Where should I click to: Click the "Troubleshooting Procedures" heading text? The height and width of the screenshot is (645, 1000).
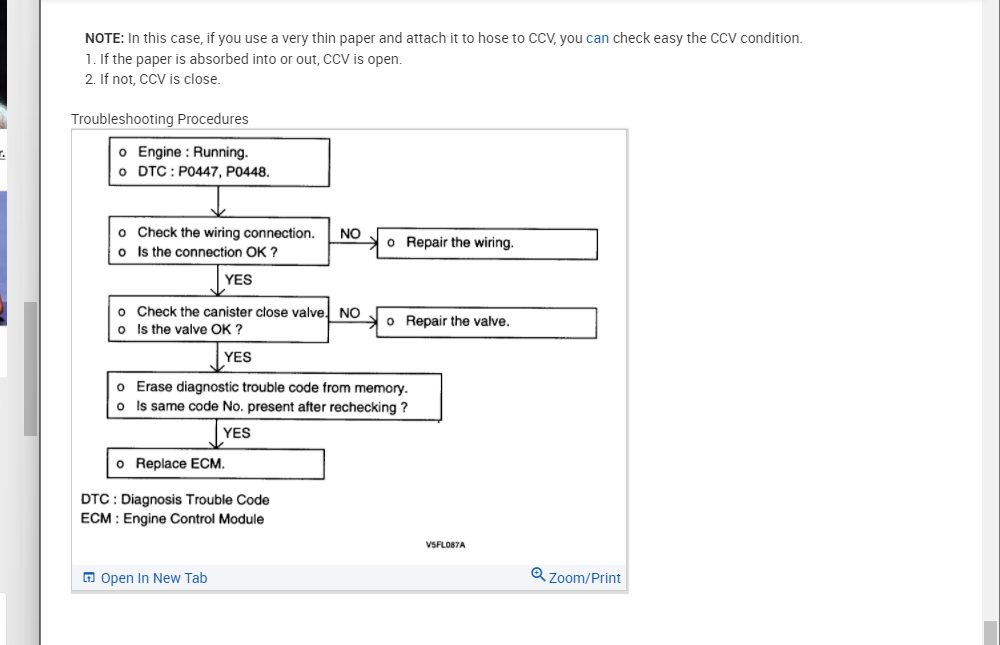160,119
